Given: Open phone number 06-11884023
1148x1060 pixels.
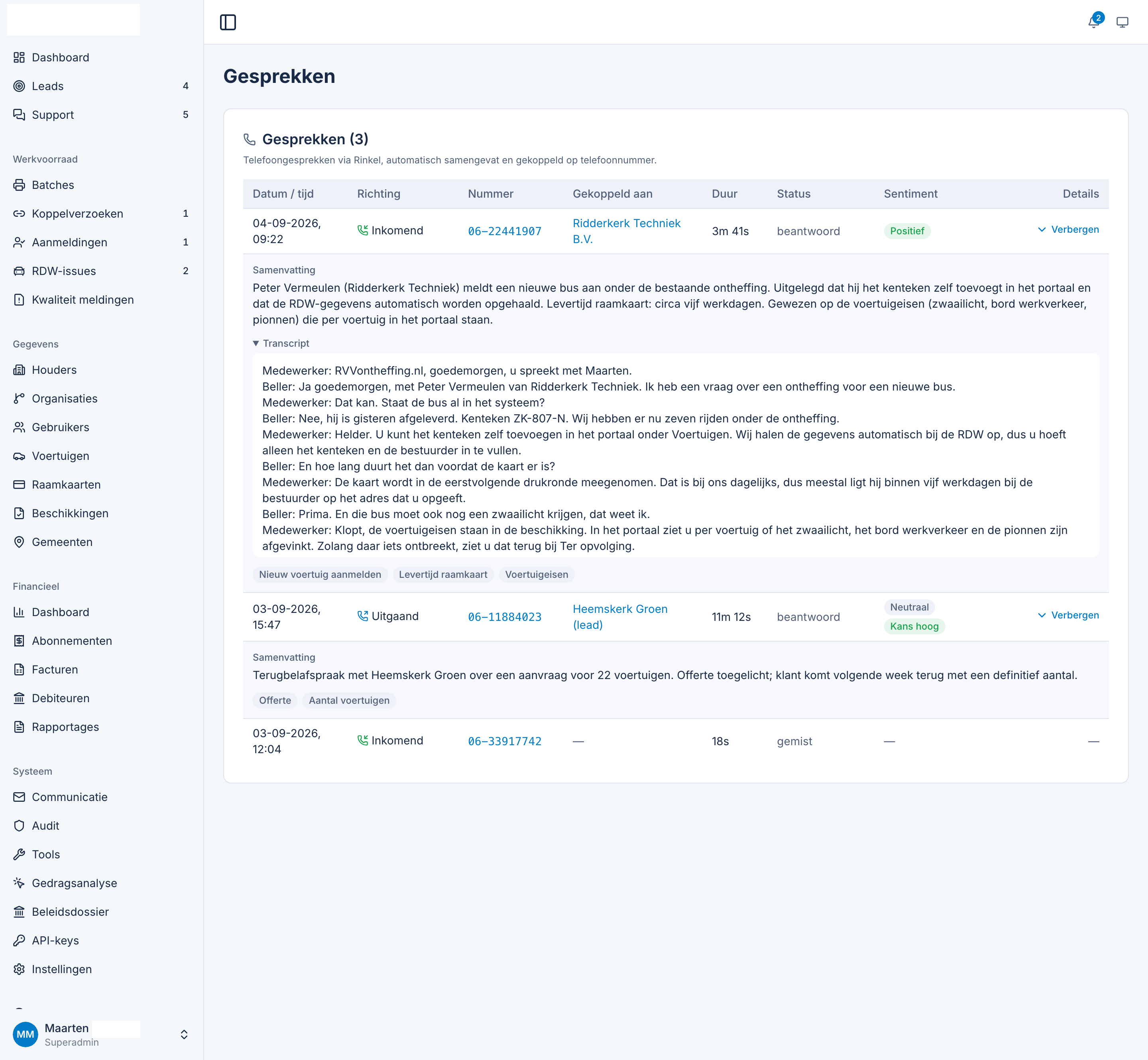Looking at the screenshot, I should coord(504,616).
